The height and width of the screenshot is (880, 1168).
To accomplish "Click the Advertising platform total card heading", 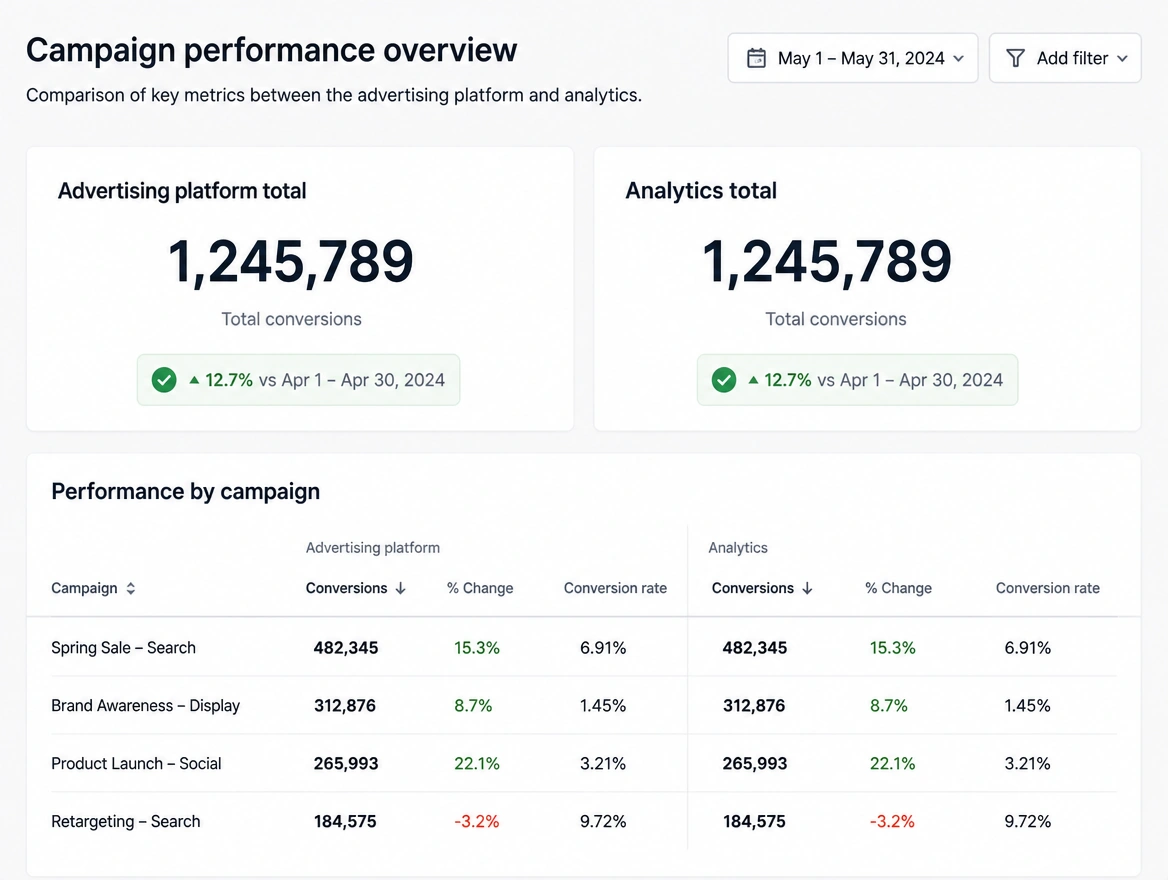I will (x=182, y=191).
